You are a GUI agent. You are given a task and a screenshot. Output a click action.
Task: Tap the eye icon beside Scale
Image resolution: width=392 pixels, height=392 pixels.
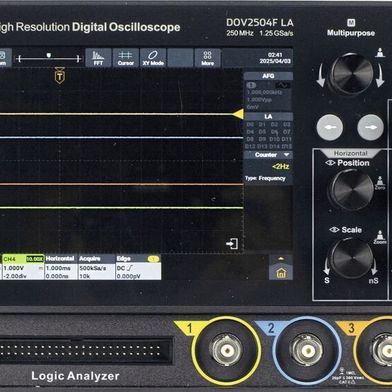(x=334, y=230)
